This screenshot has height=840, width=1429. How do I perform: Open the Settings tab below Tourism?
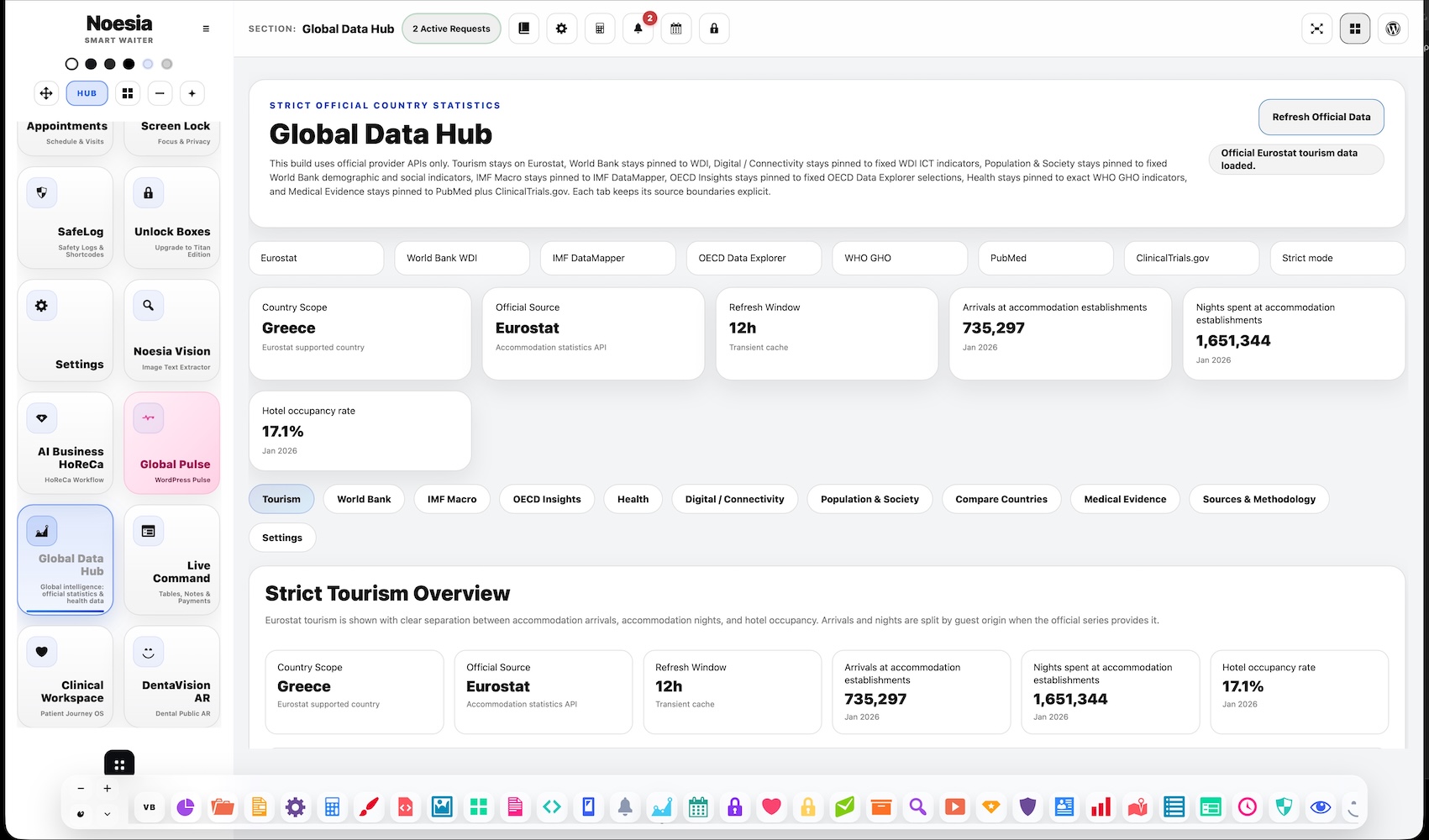pyautogui.click(x=282, y=538)
